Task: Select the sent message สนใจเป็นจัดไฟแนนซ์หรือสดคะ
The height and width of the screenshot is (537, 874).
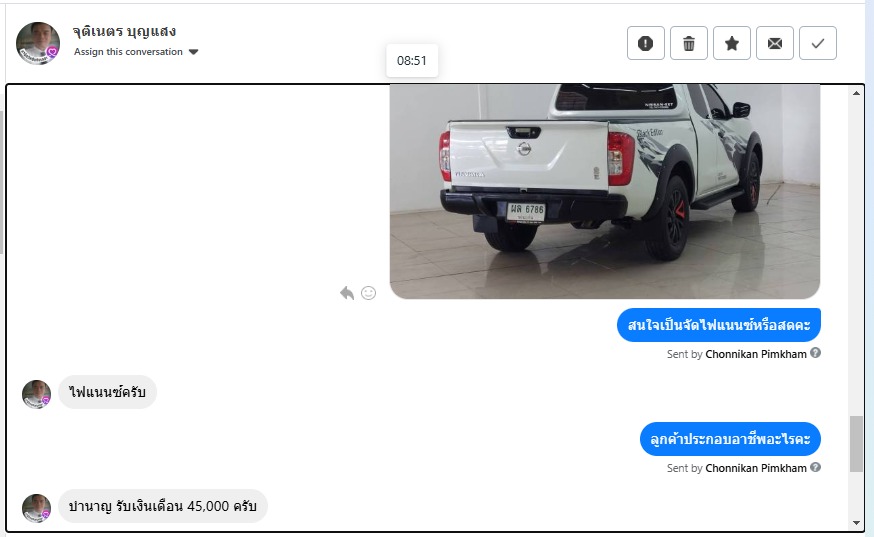Action: pyautogui.click(x=718, y=325)
